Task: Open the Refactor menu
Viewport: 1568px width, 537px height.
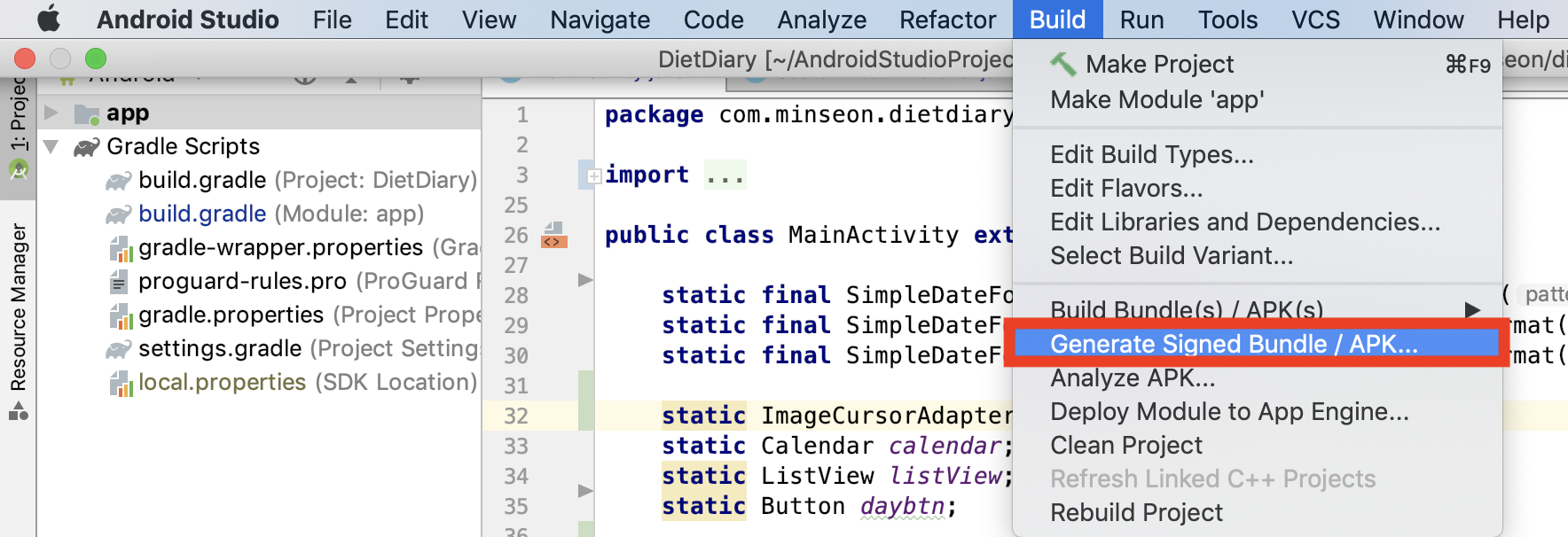Action: point(948,19)
